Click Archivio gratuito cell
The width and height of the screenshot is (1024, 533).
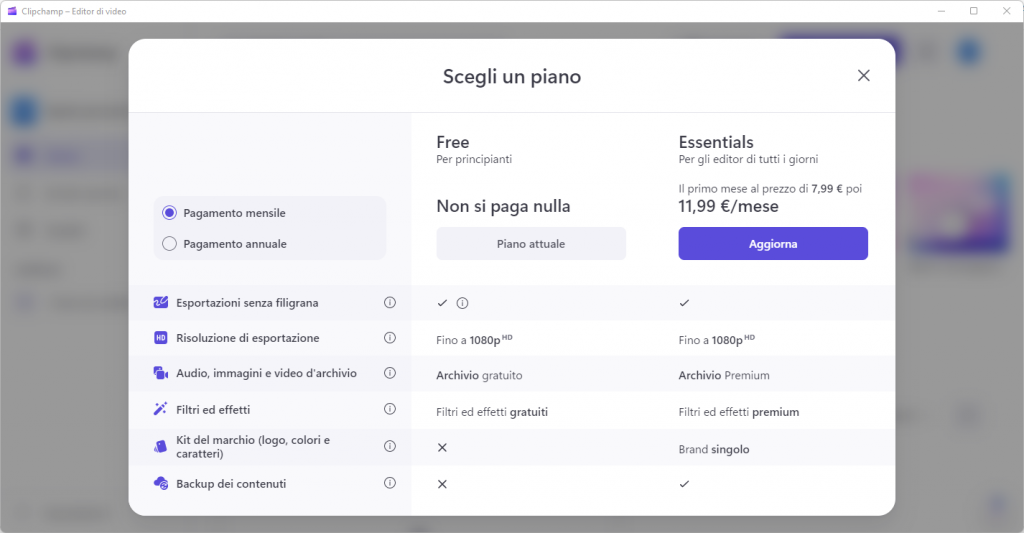coord(479,376)
